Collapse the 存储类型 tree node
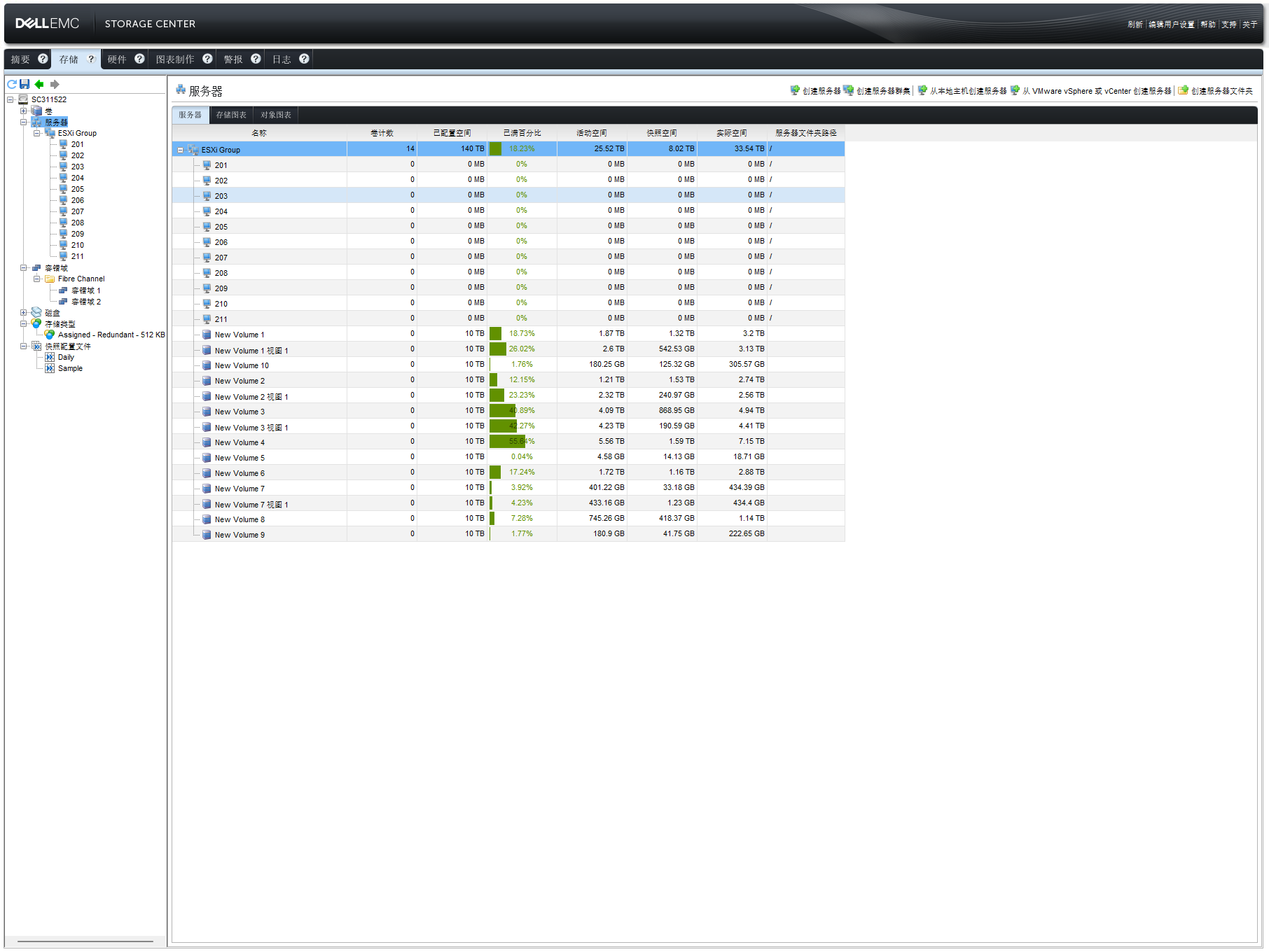The image size is (1269, 952). click(24, 323)
